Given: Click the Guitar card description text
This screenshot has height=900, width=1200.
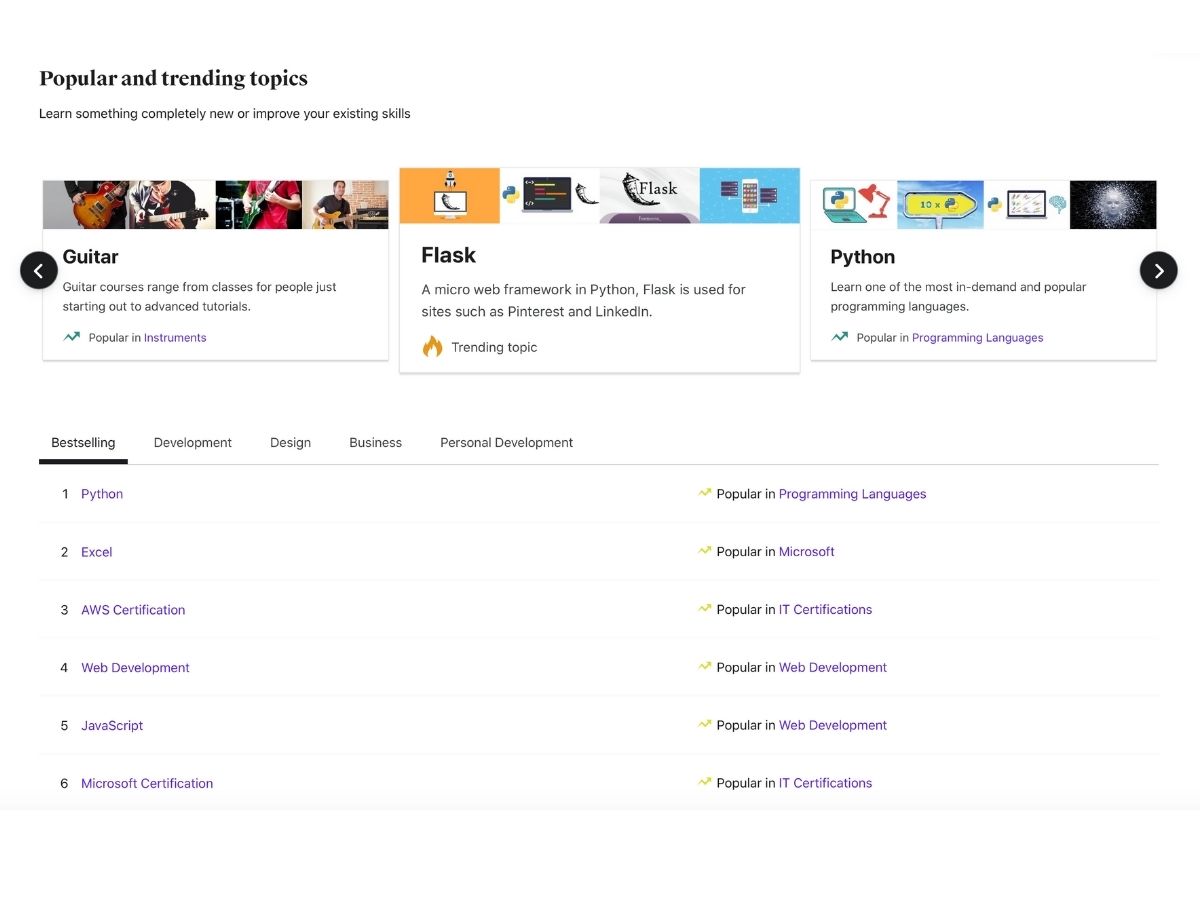Looking at the screenshot, I should click(x=199, y=297).
